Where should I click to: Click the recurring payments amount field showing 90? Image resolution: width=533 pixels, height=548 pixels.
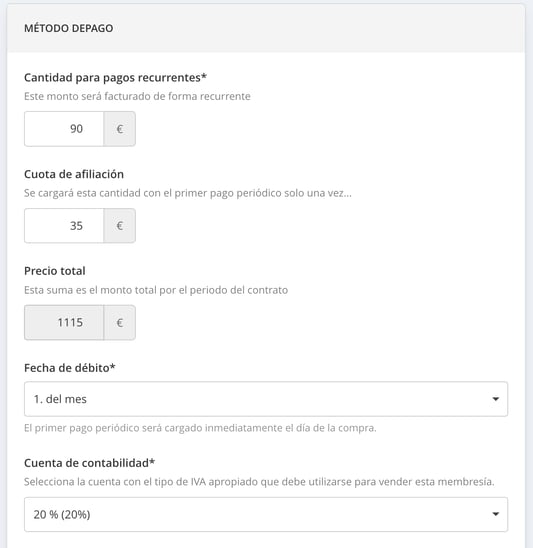tap(64, 129)
